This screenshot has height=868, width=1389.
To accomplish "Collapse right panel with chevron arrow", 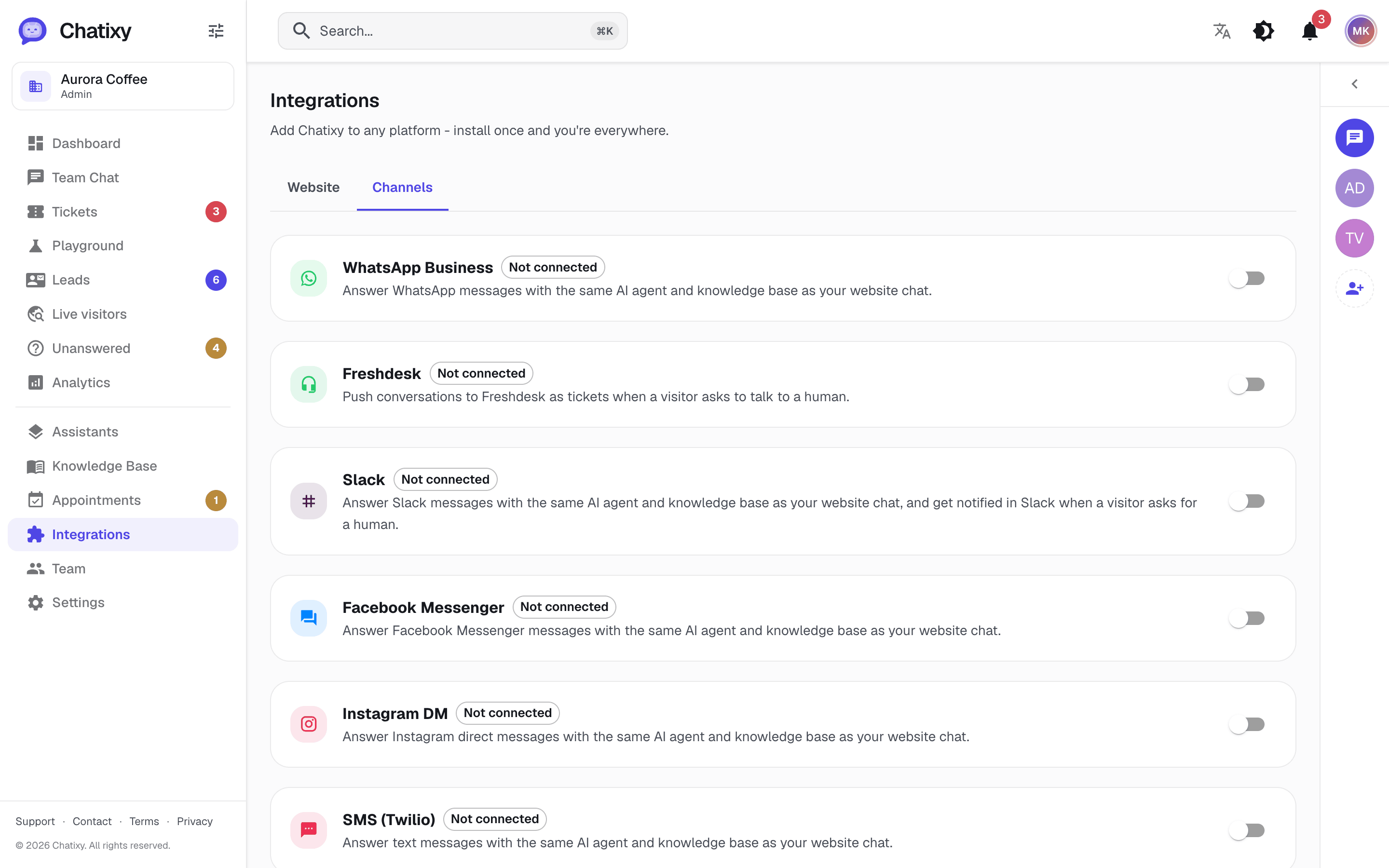I will pyautogui.click(x=1355, y=84).
